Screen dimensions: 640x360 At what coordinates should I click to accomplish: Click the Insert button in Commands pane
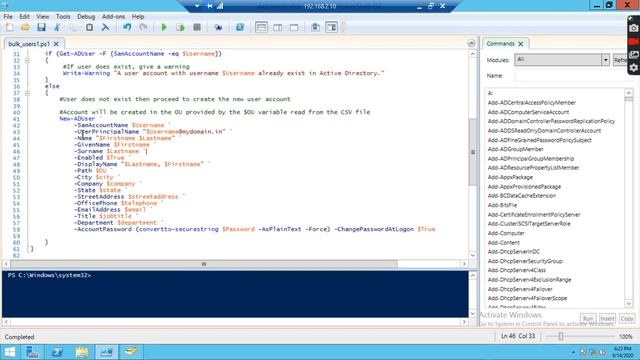607,318
